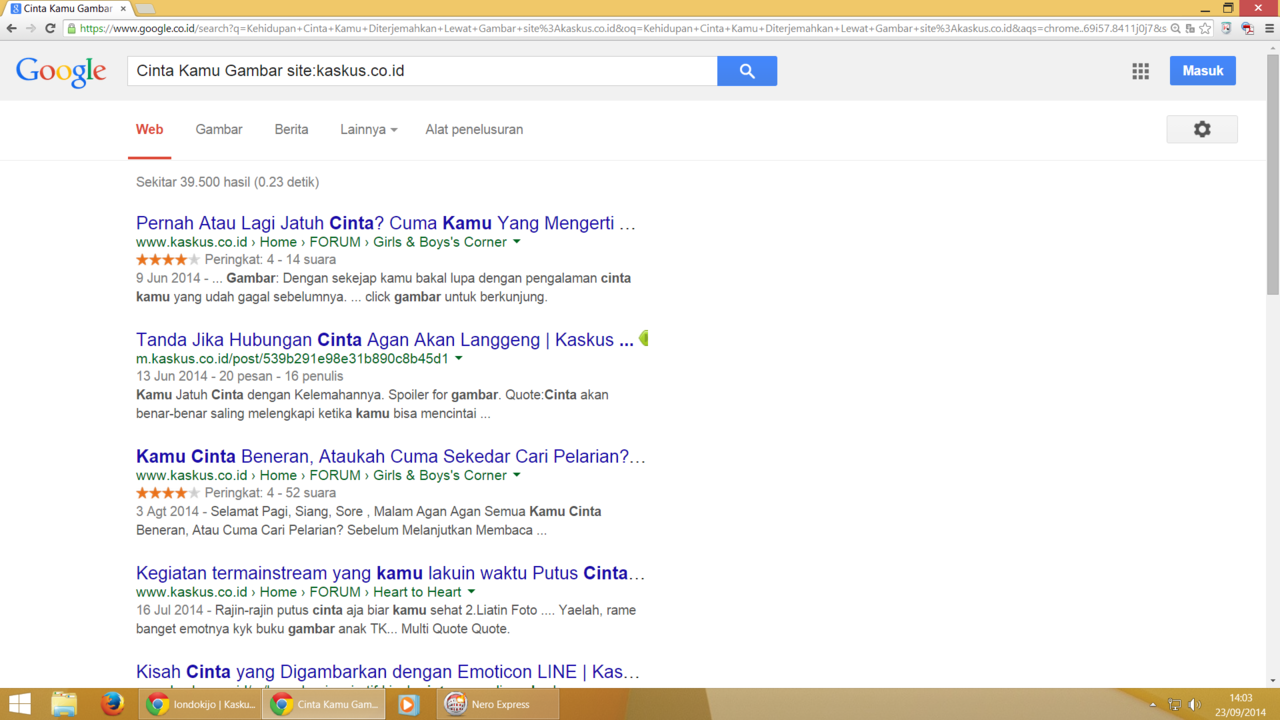Open 'Tanda Jika Hubungan Cinta Agan' result

[x=385, y=340]
